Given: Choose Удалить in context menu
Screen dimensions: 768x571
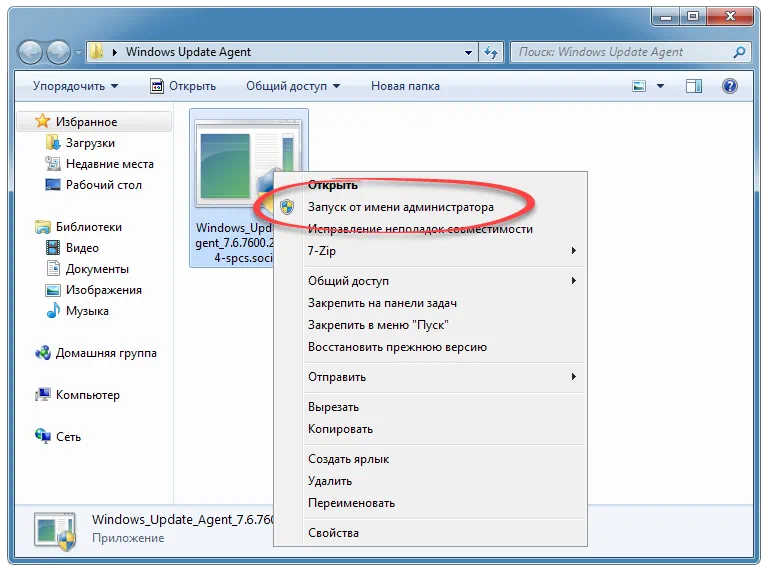Looking at the screenshot, I should click(431, 481).
